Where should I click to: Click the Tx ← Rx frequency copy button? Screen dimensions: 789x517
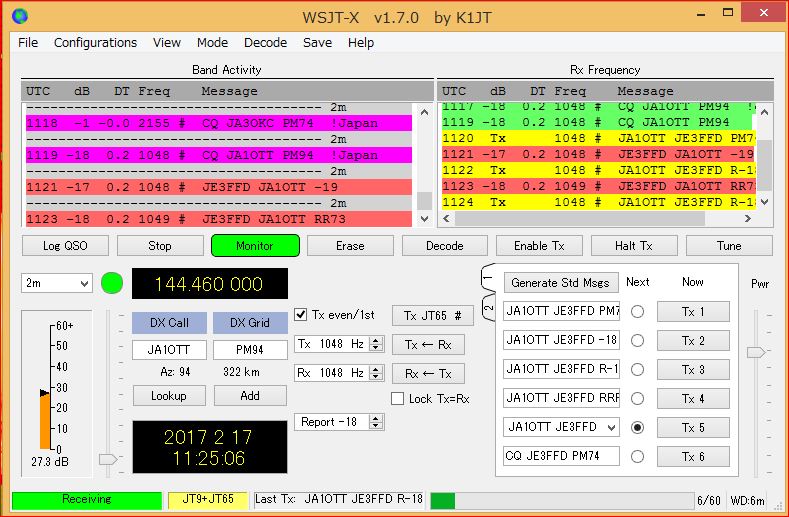pos(428,345)
